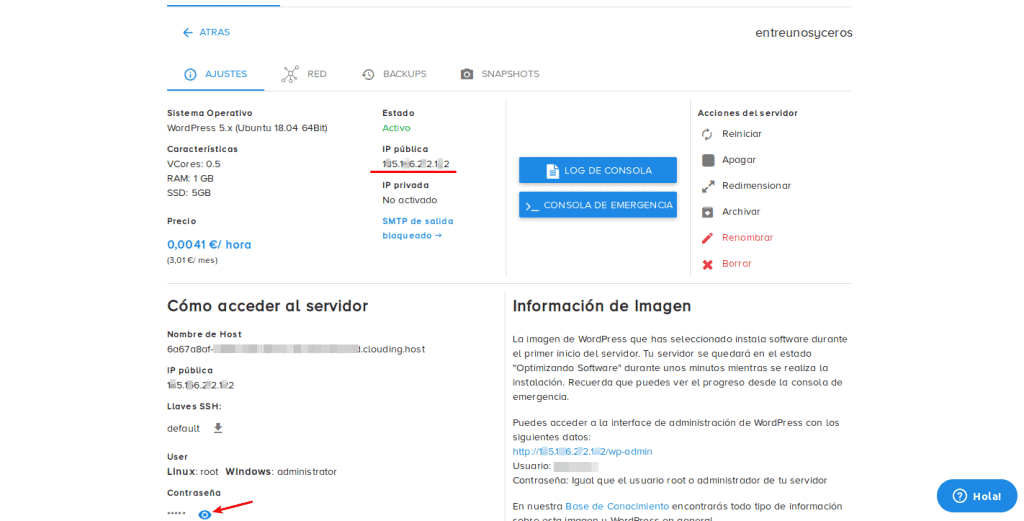This screenshot has width=1024, height=521.
Task: Open the BACKUPS tab
Action: point(394,74)
